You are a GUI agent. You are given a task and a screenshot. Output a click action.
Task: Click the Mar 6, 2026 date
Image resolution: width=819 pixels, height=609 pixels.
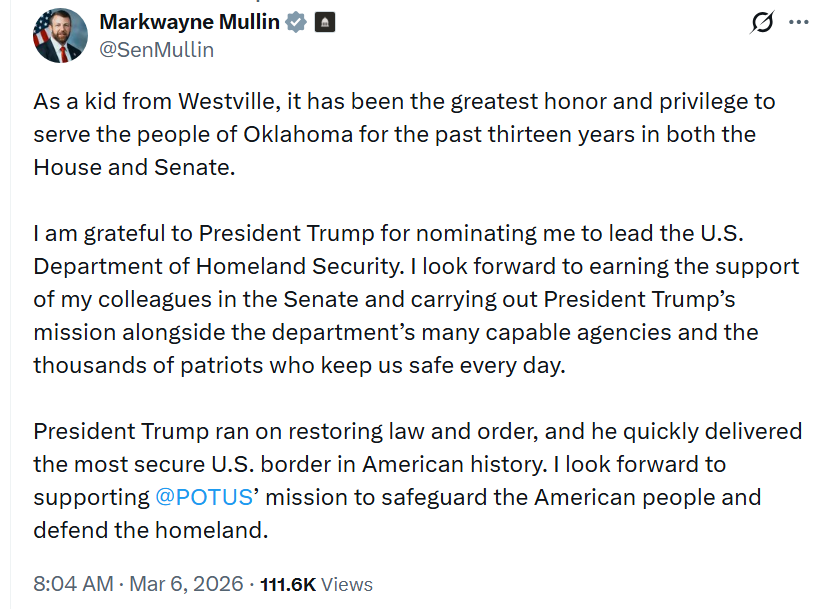(x=187, y=584)
